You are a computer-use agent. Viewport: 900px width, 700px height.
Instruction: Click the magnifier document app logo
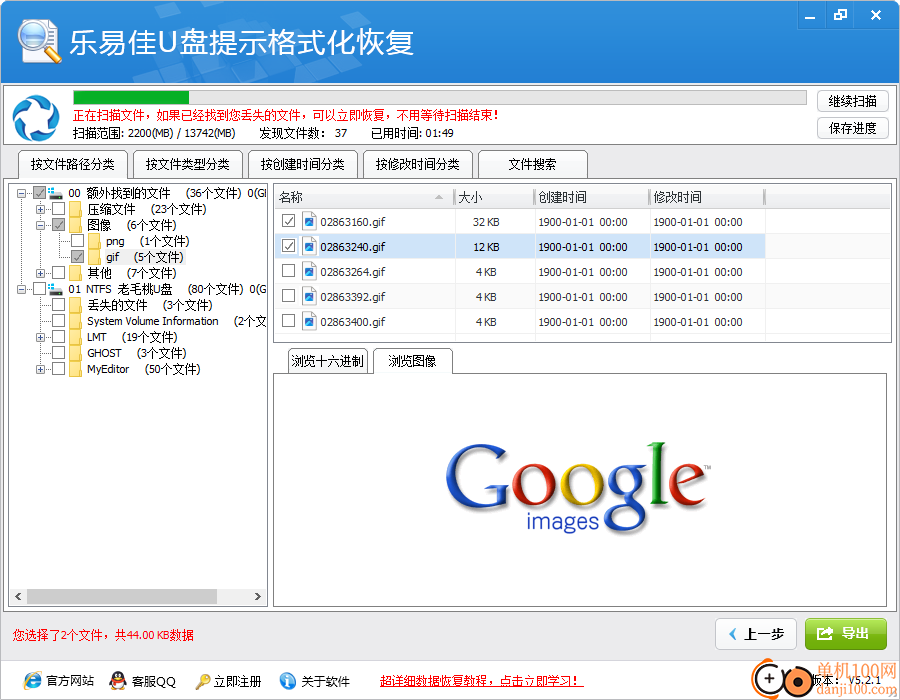tap(39, 41)
